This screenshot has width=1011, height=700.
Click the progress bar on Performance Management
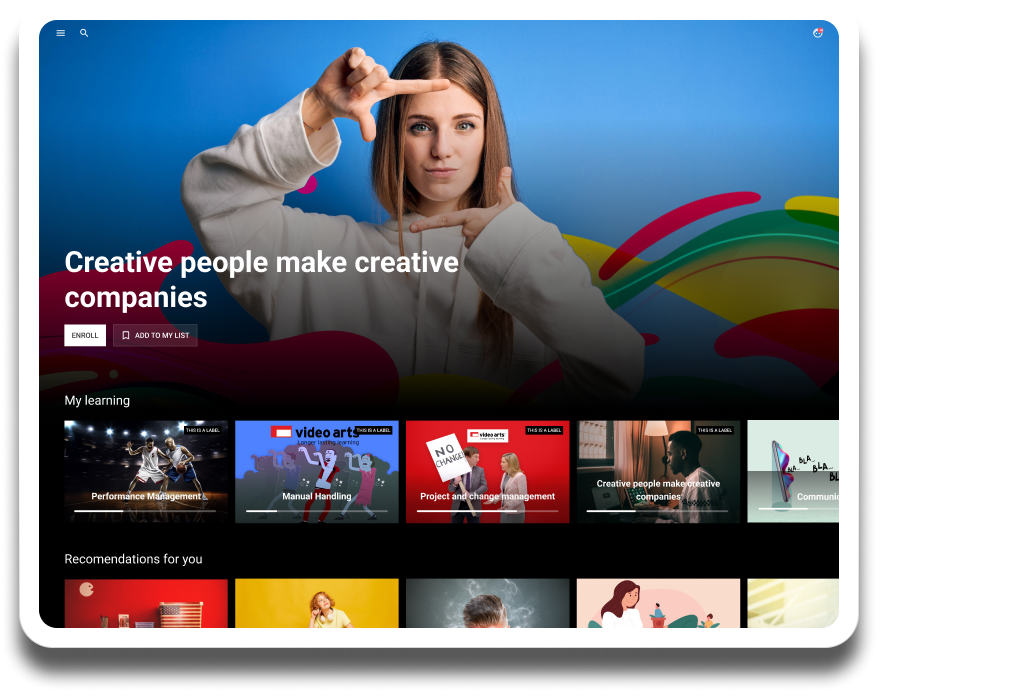pyautogui.click(x=145, y=511)
